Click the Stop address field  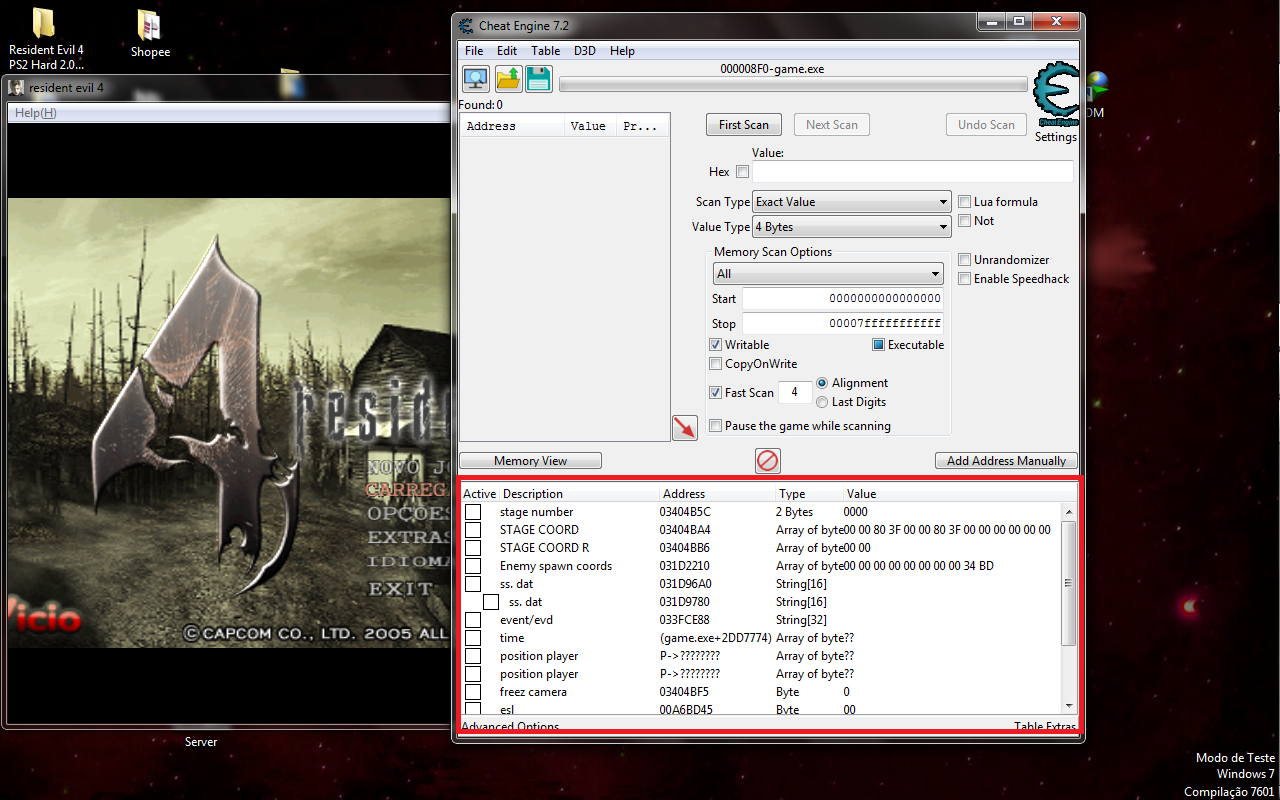pyautogui.click(x=843, y=324)
